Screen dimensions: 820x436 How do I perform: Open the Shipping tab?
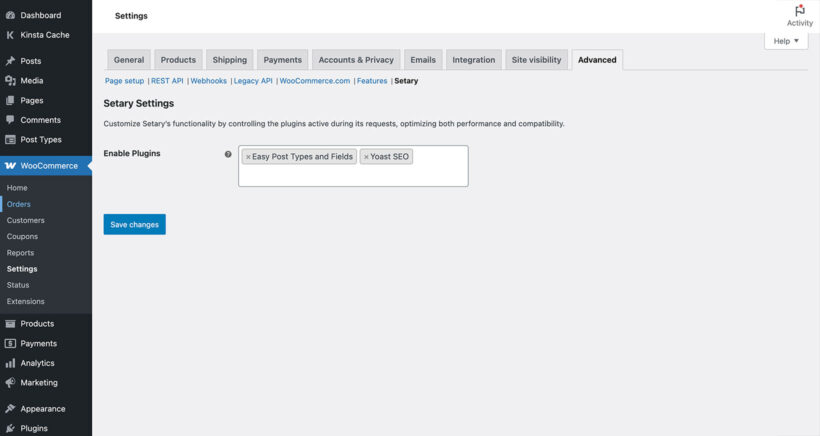230,60
